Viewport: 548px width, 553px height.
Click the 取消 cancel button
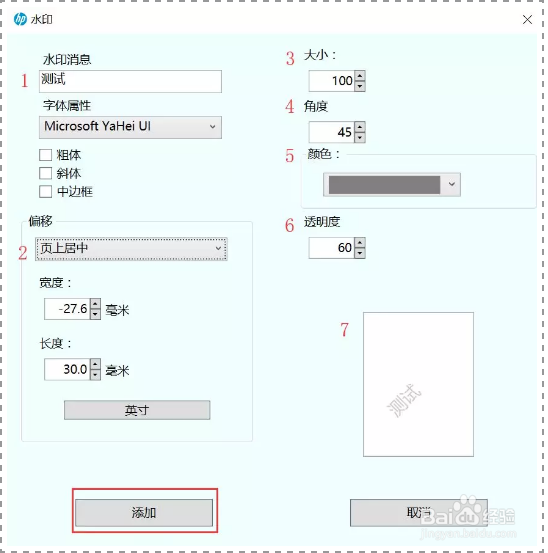pyautogui.click(x=419, y=512)
